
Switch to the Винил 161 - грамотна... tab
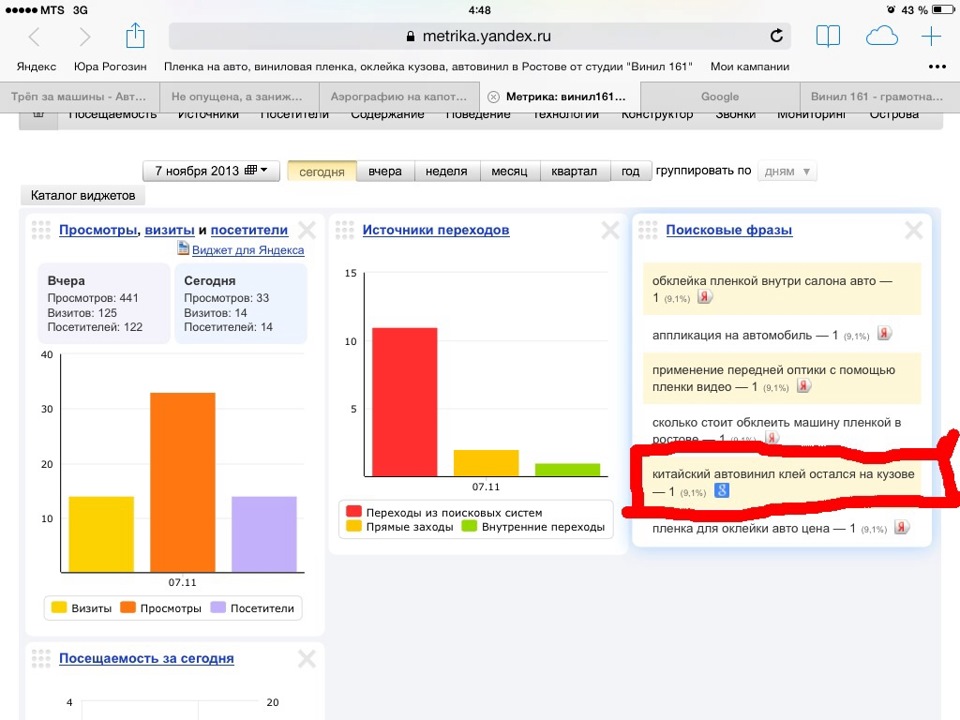coord(880,97)
